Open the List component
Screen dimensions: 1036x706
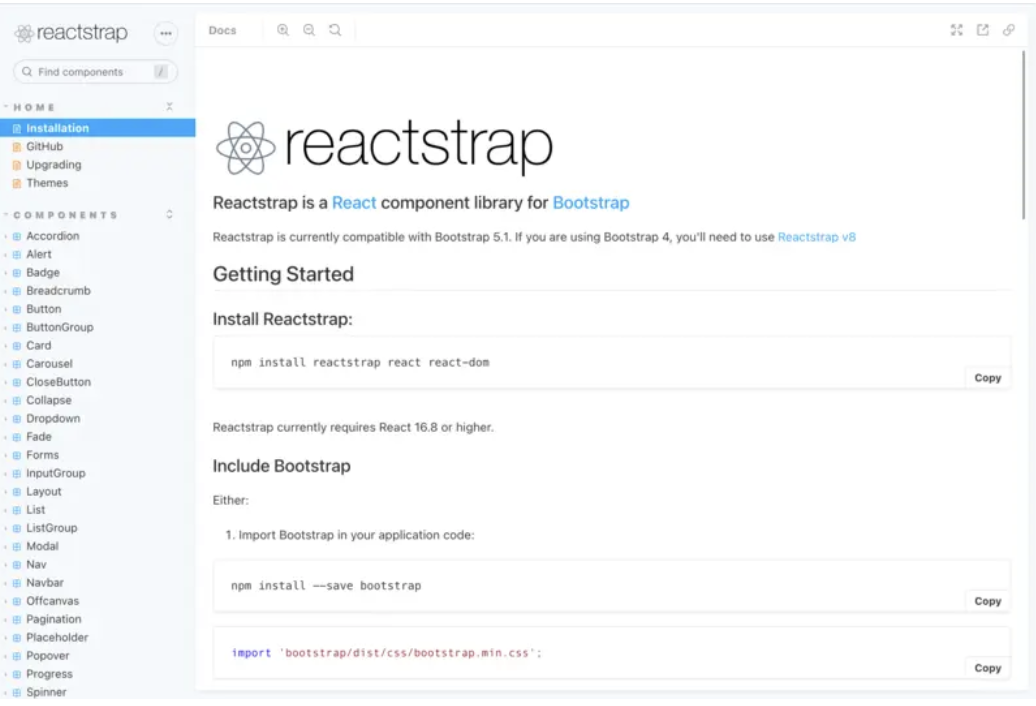36,510
